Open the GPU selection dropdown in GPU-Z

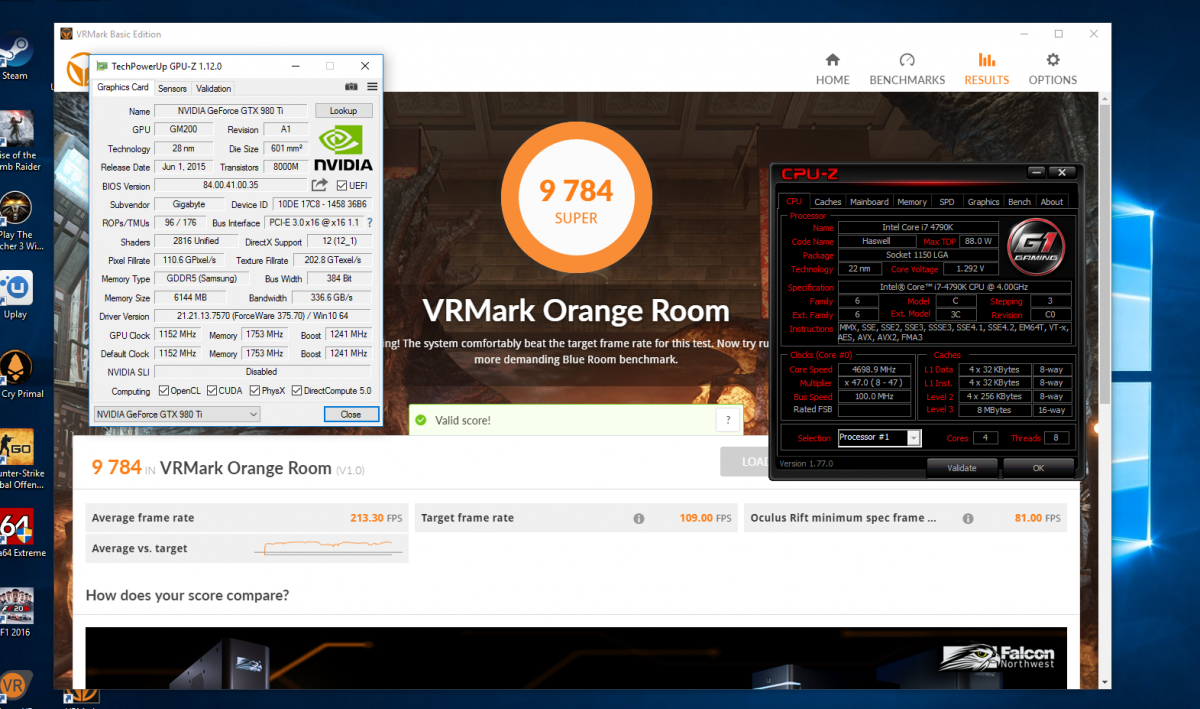176,414
